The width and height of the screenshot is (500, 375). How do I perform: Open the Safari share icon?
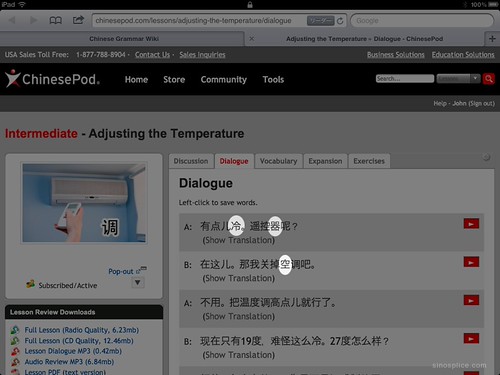78,20
